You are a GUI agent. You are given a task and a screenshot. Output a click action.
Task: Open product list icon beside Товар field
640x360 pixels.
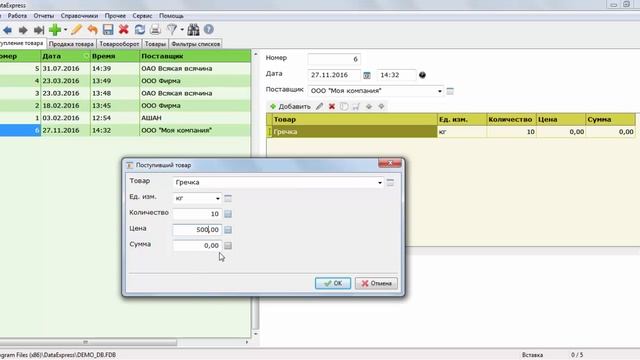tap(390, 182)
